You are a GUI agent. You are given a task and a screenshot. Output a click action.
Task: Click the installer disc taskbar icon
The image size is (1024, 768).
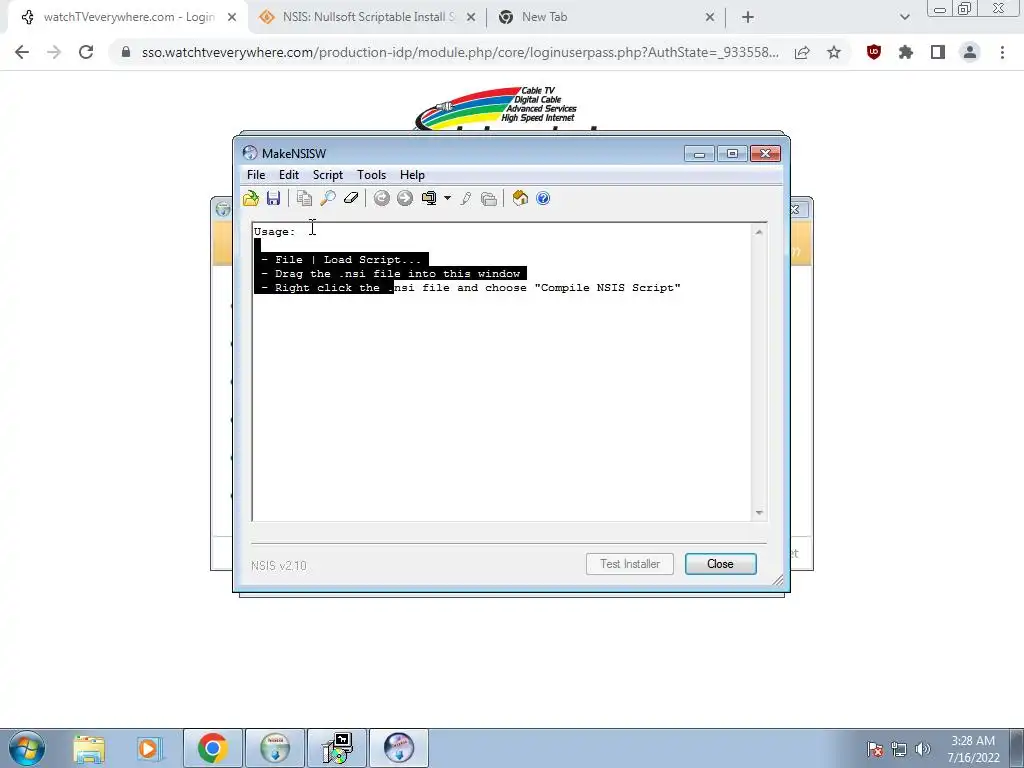point(338,748)
